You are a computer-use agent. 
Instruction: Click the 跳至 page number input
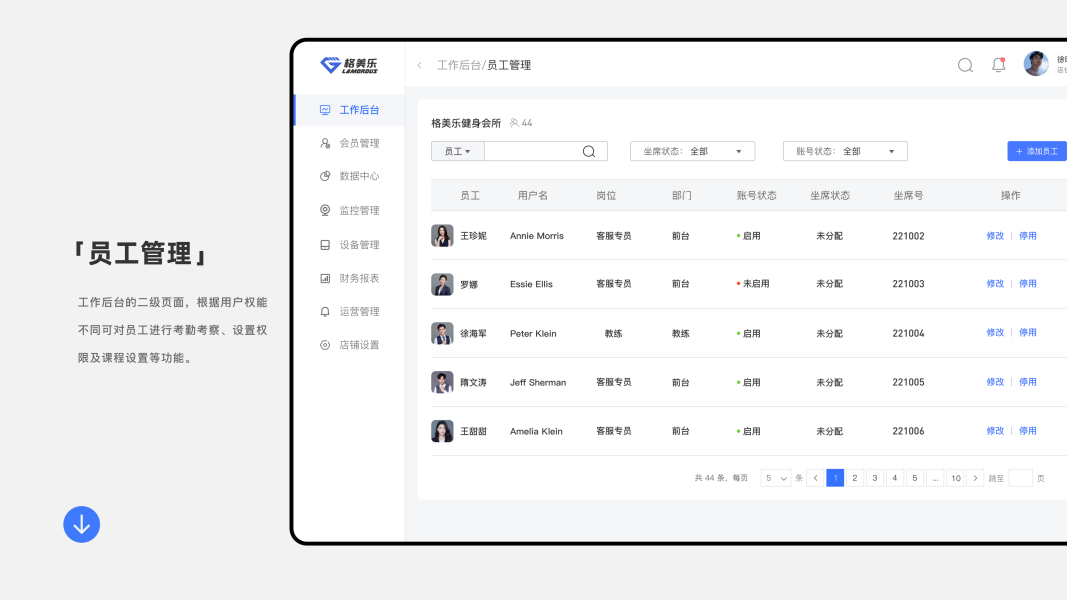click(1020, 478)
